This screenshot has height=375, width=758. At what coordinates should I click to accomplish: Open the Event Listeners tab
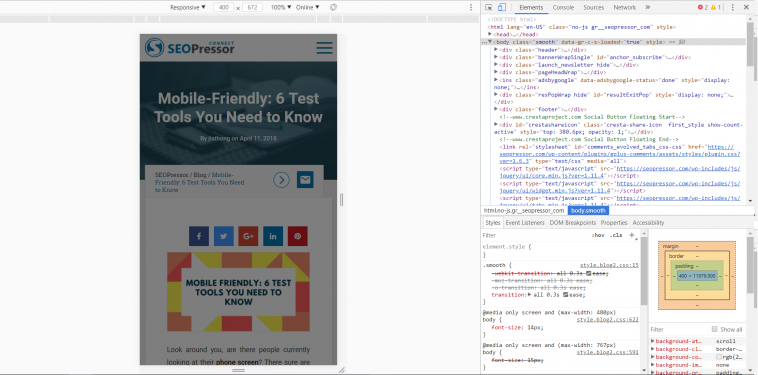pos(526,223)
